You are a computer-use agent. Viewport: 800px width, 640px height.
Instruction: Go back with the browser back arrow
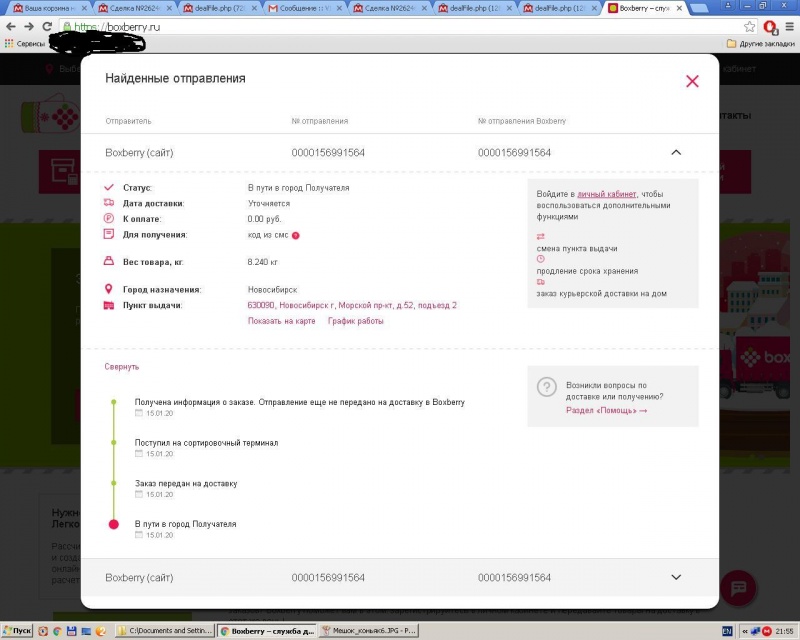tap(11, 27)
